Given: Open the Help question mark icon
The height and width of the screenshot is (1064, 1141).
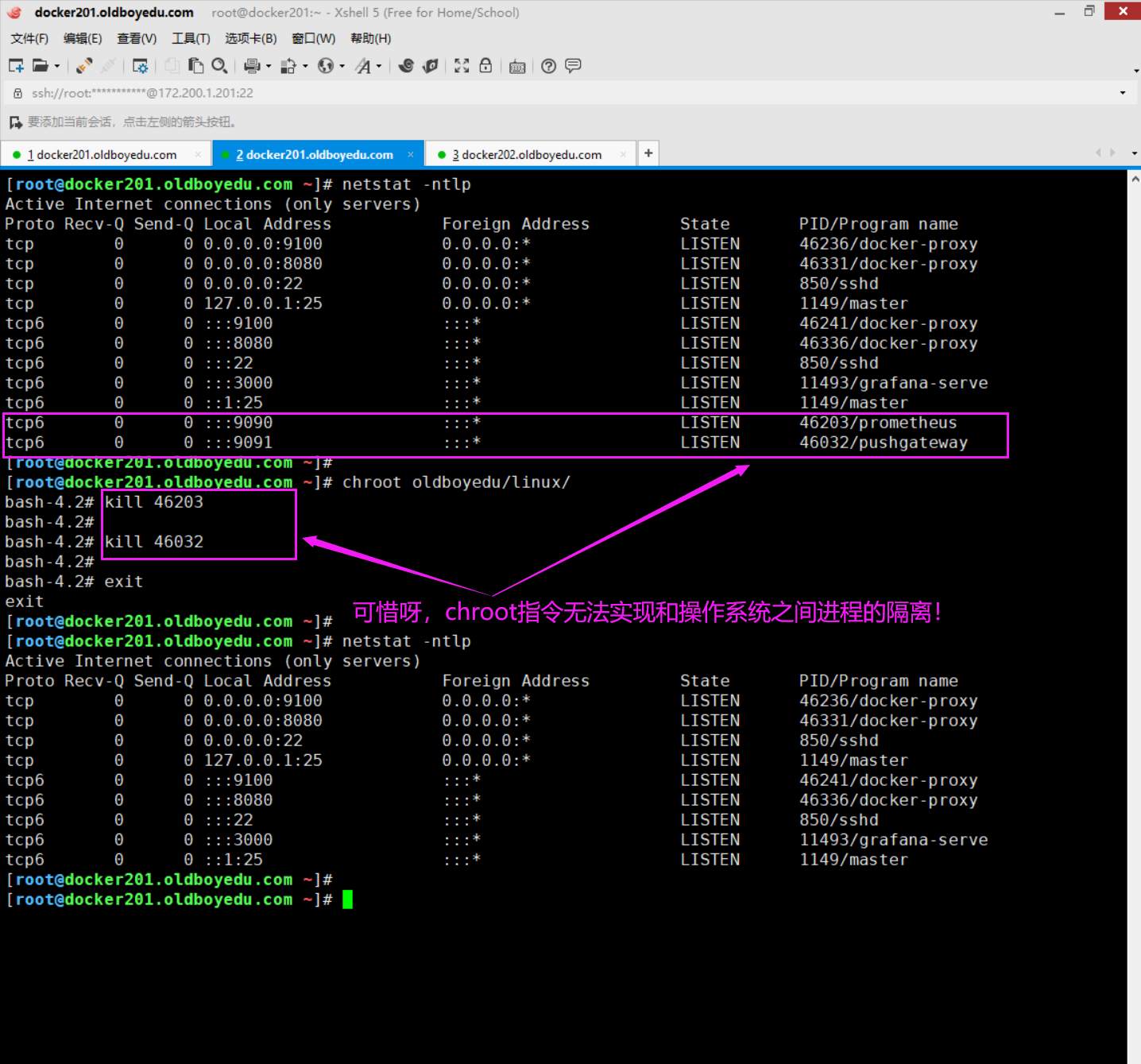Looking at the screenshot, I should [x=548, y=66].
